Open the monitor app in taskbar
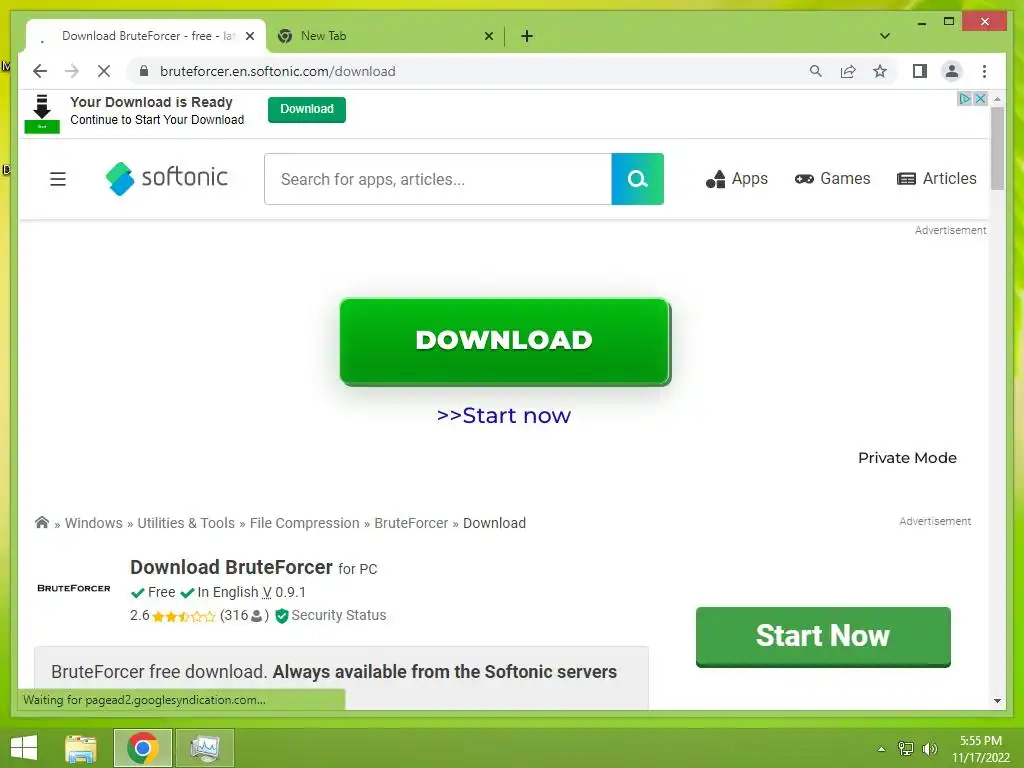 tap(204, 748)
